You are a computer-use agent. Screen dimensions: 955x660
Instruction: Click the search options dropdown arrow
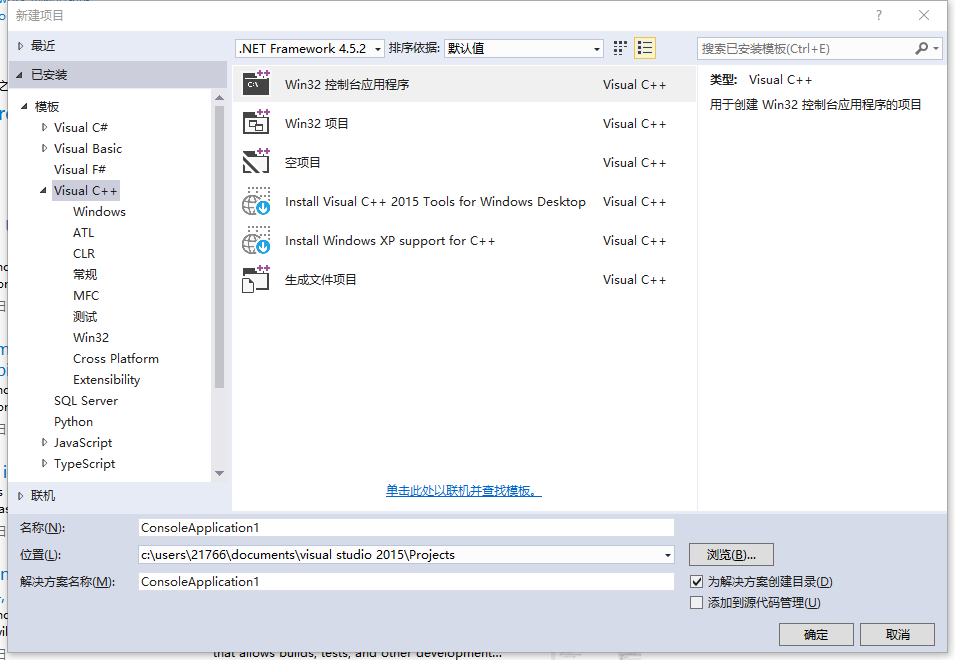tap(936, 48)
